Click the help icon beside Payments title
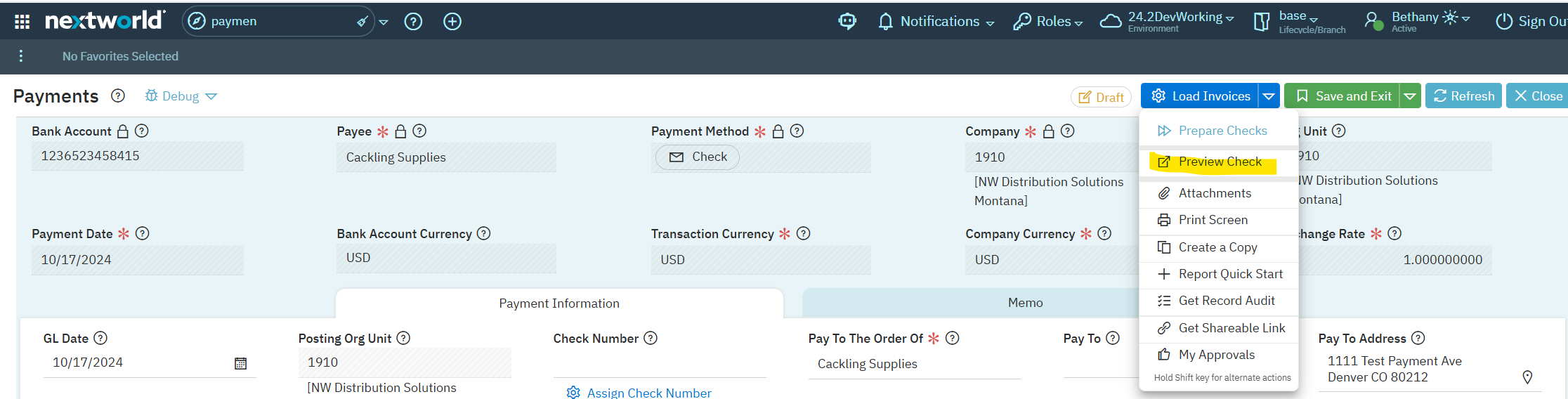This screenshot has height=399, width=1568. (118, 96)
